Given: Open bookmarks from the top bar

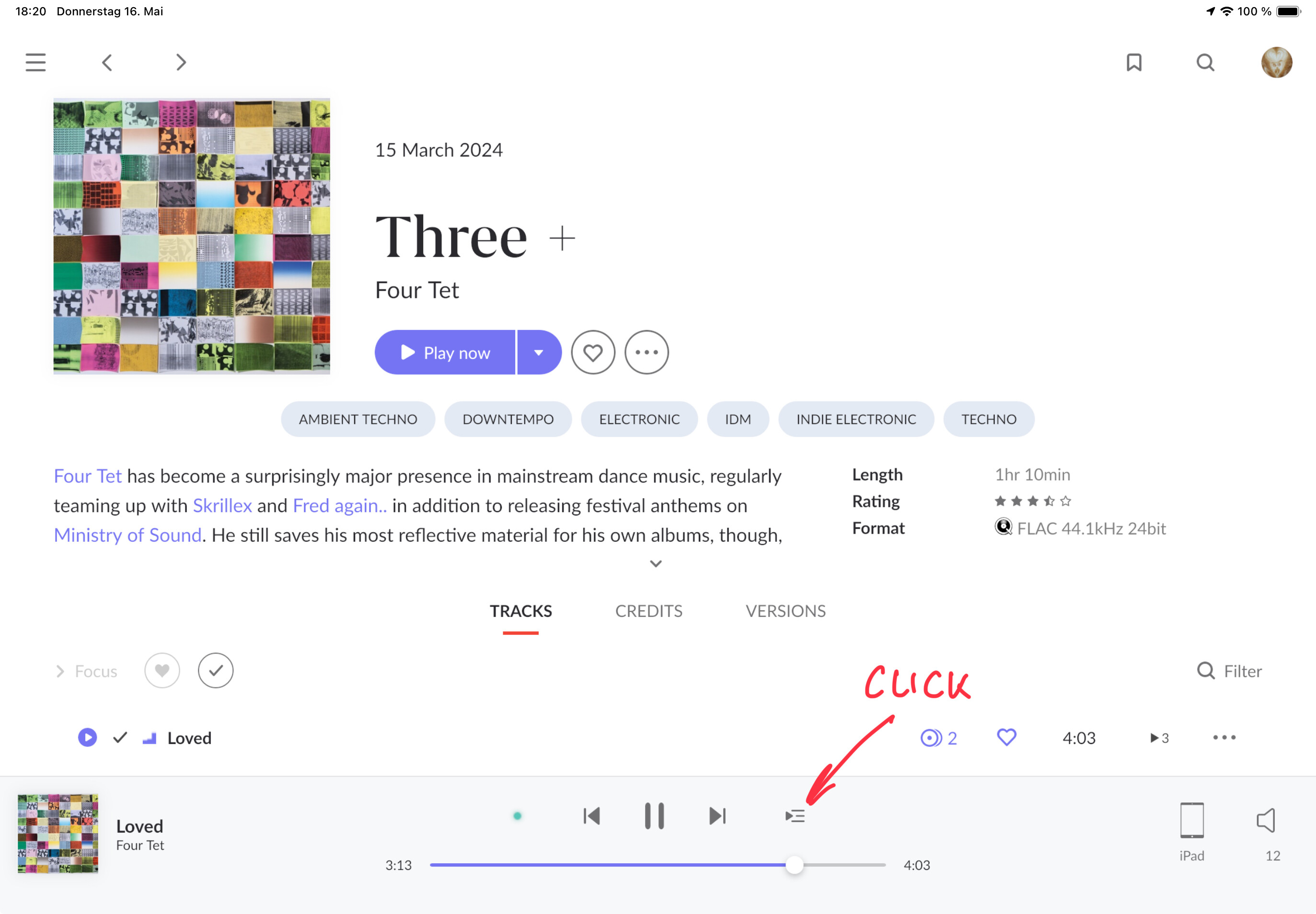Looking at the screenshot, I should [1134, 62].
